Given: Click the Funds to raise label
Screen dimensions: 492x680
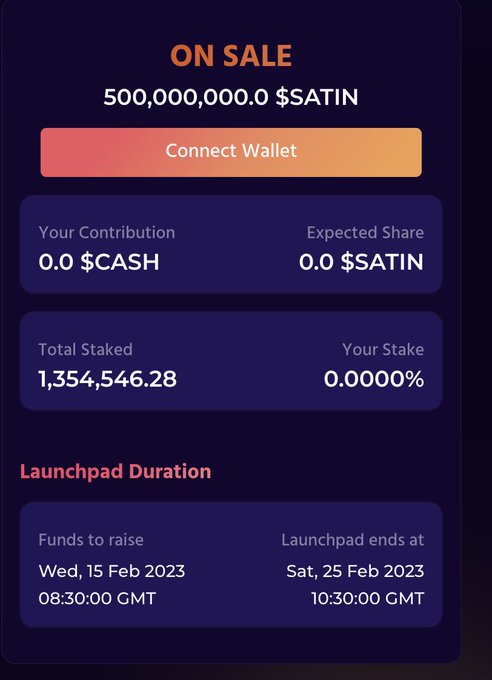Looking at the screenshot, I should point(91,540).
